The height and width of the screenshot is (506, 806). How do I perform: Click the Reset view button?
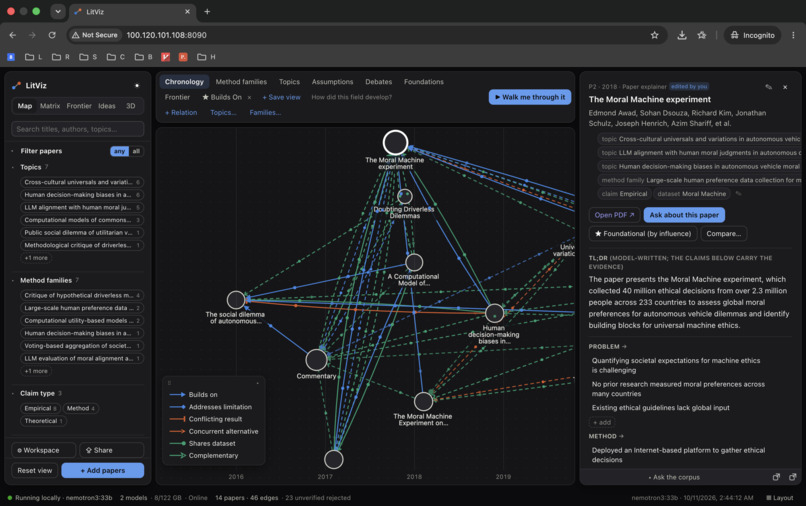34,471
